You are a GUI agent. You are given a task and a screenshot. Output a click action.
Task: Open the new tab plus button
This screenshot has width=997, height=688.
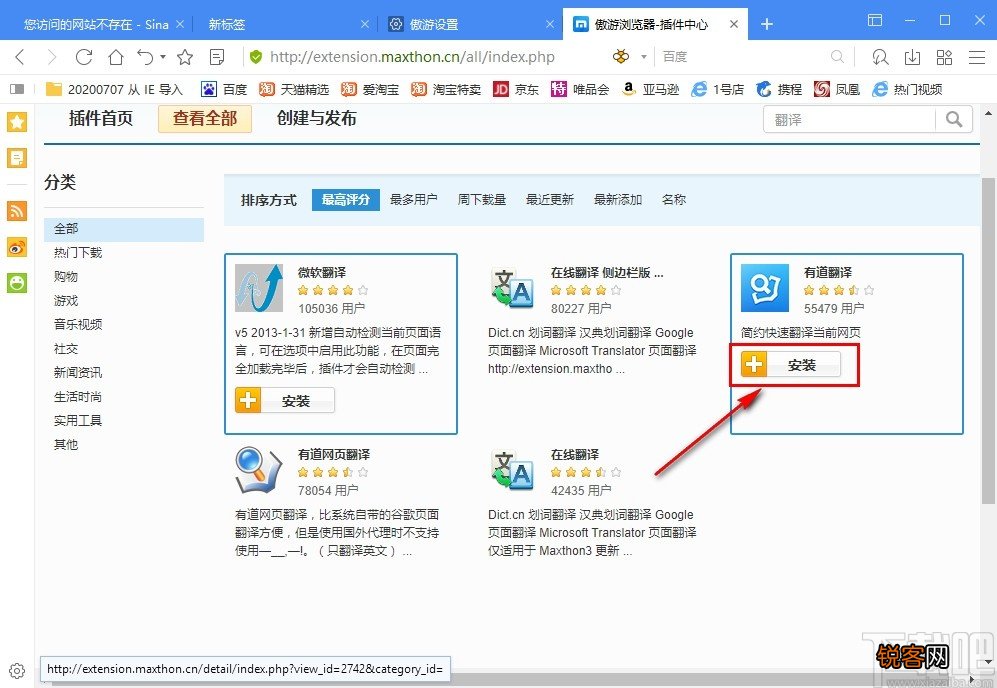pos(767,24)
